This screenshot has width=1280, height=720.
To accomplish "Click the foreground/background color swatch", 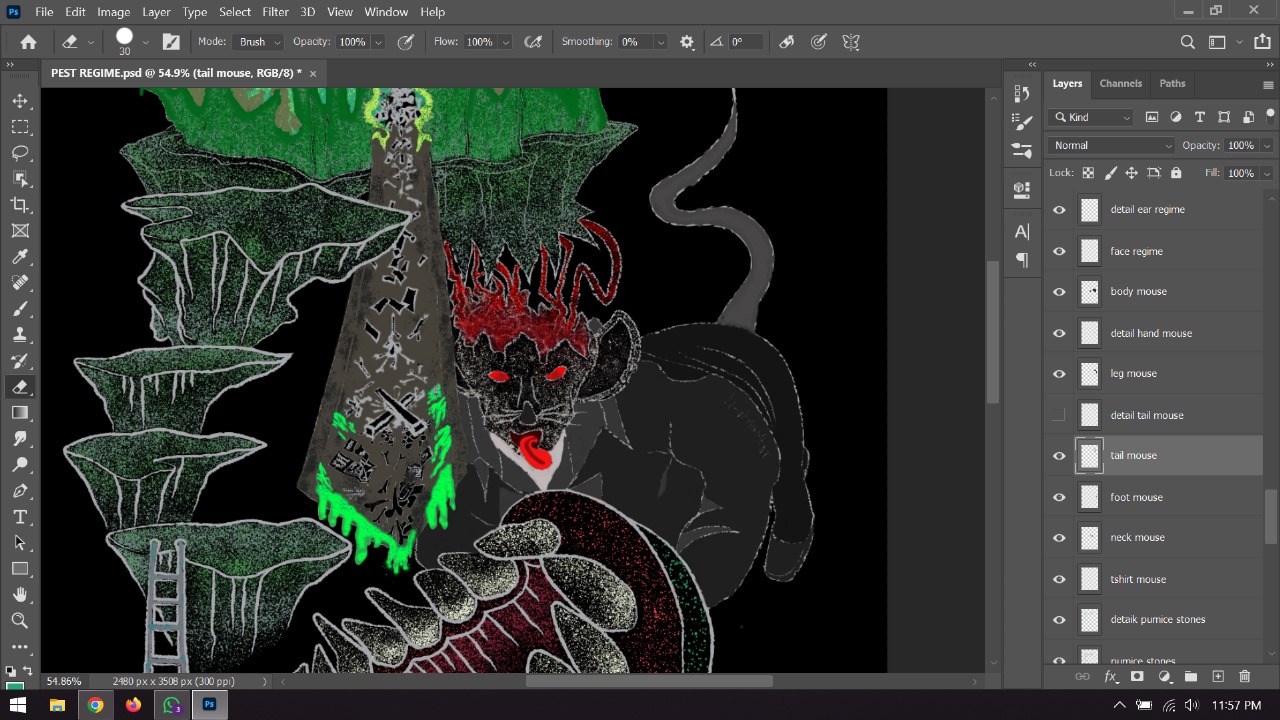I will pyautogui.click(x=14, y=686).
